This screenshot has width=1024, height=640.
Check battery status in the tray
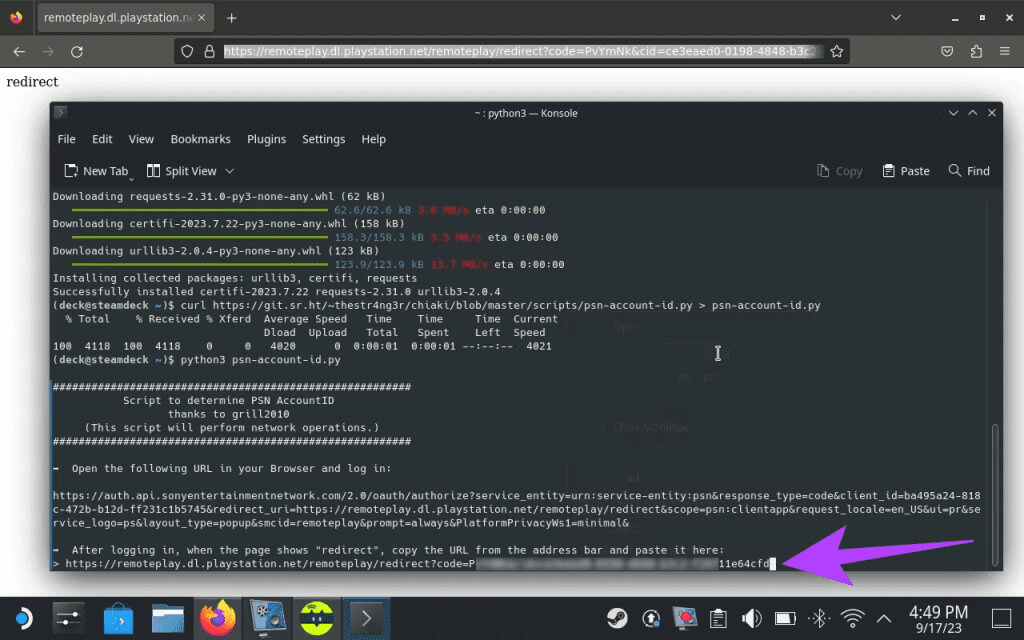point(785,618)
